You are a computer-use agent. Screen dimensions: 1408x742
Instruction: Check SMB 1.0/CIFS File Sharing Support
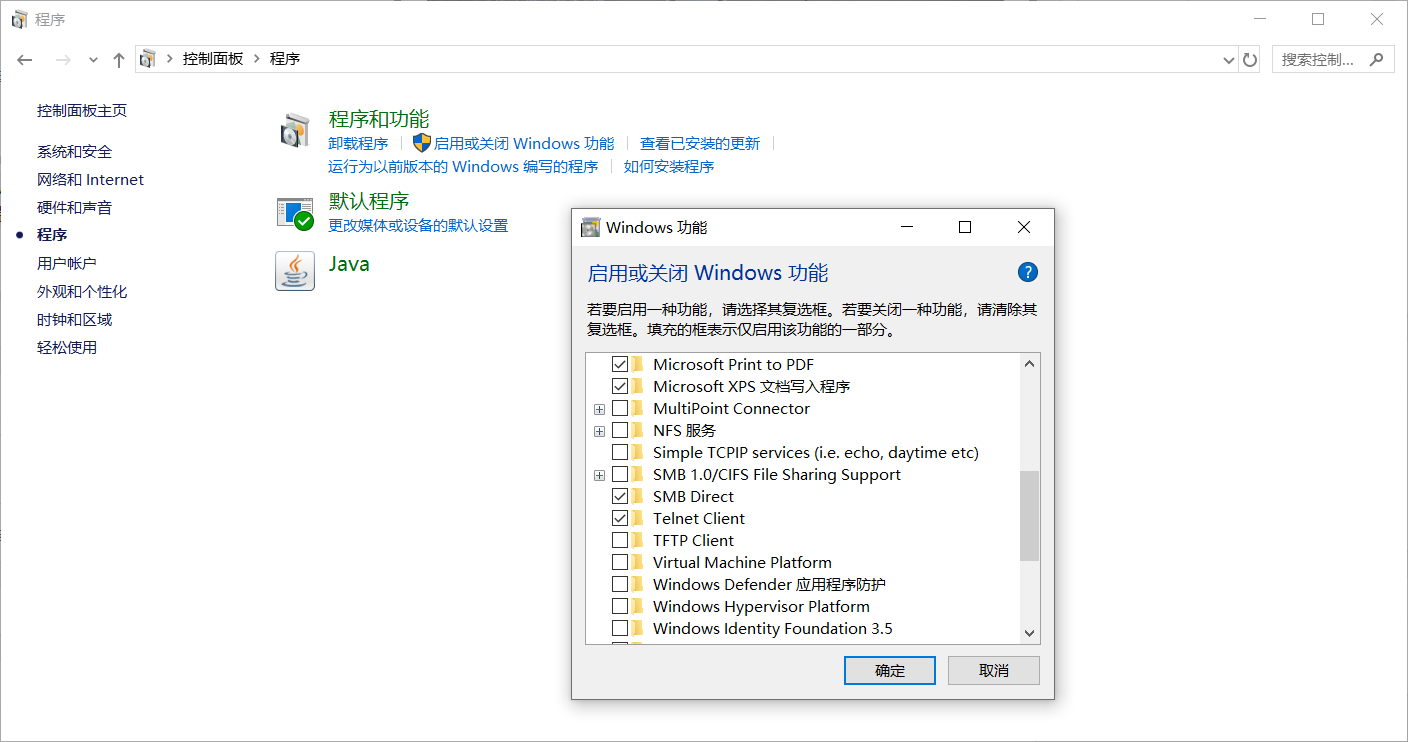[620, 474]
